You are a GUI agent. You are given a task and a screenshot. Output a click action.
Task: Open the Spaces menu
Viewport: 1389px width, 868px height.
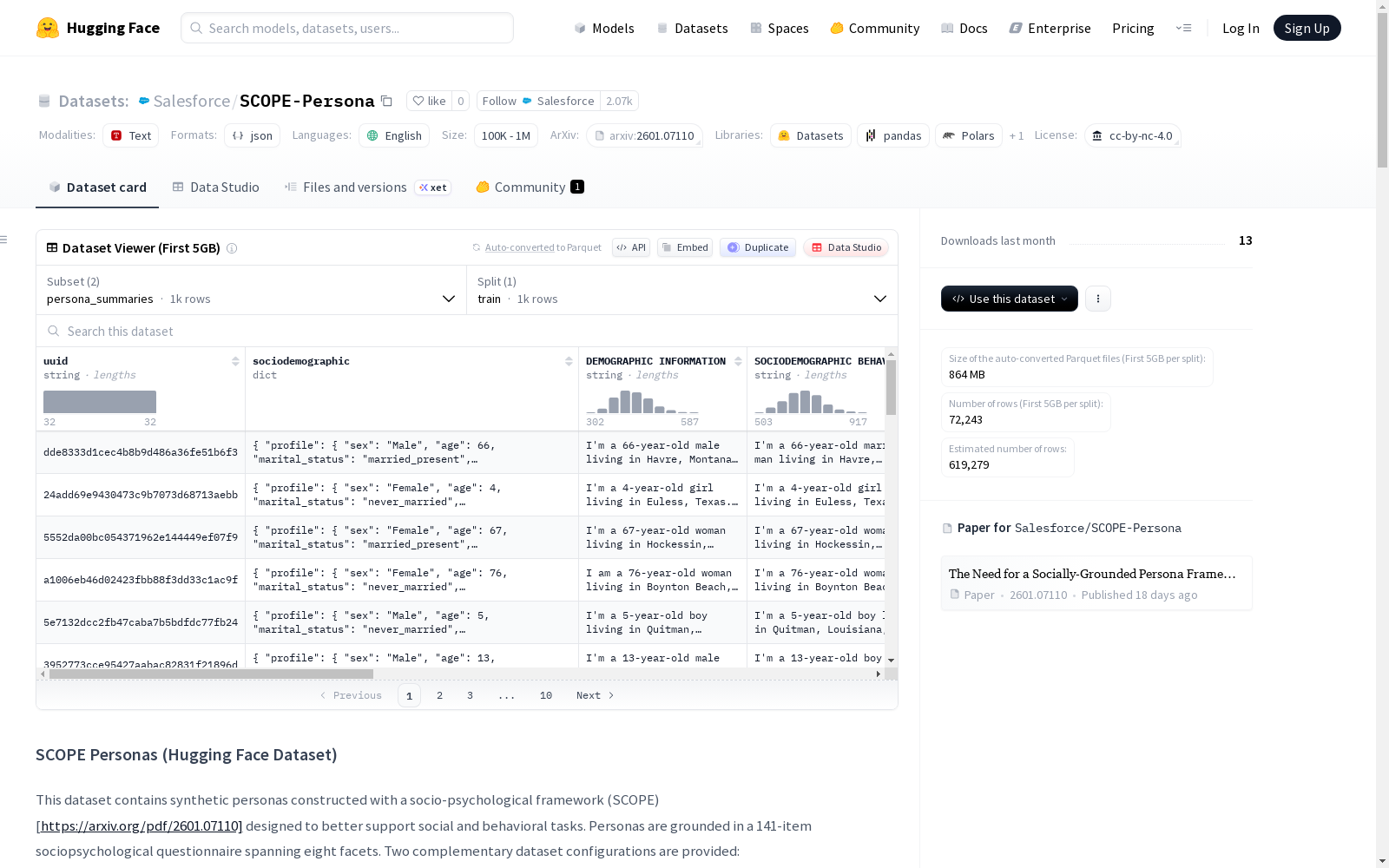pyautogui.click(x=780, y=28)
